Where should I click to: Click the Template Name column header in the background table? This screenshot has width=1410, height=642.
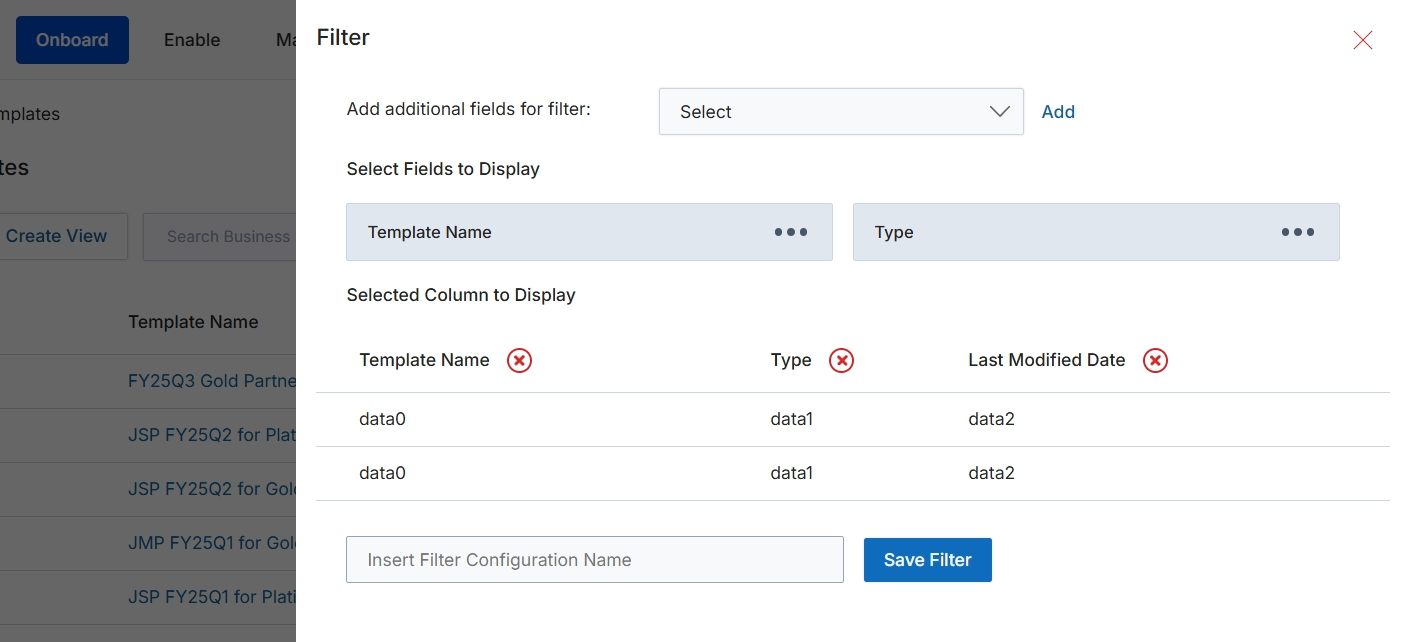(x=193, y=322)
